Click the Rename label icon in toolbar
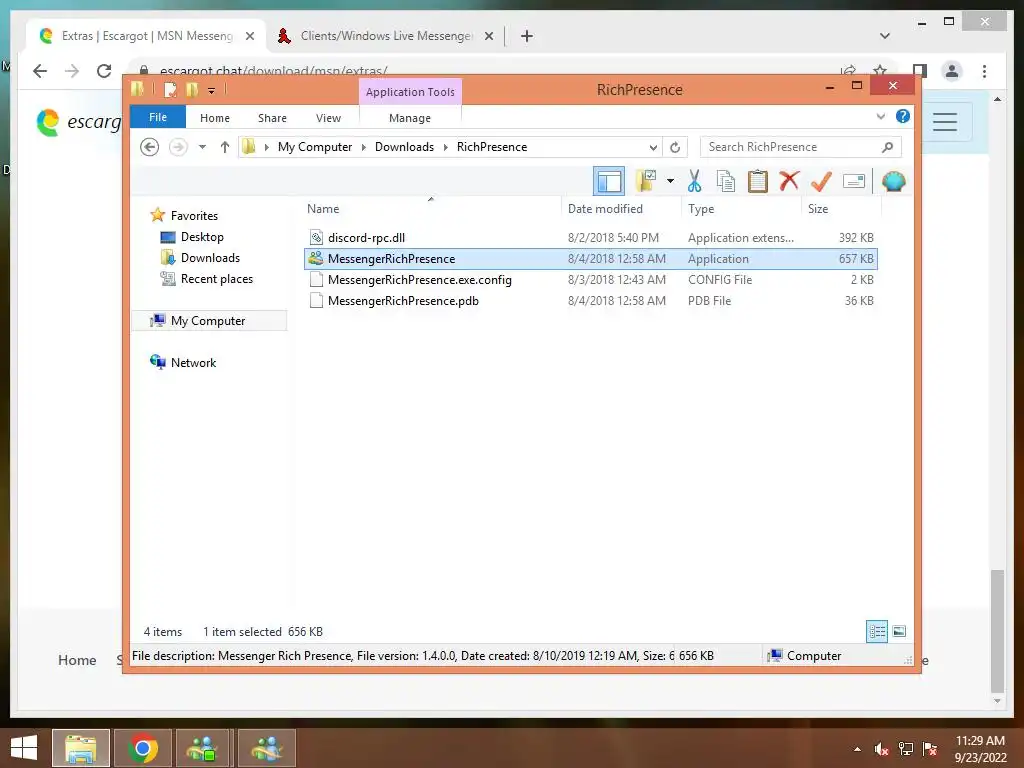This screenshot has width=1024, height=768. coord(854,181)
